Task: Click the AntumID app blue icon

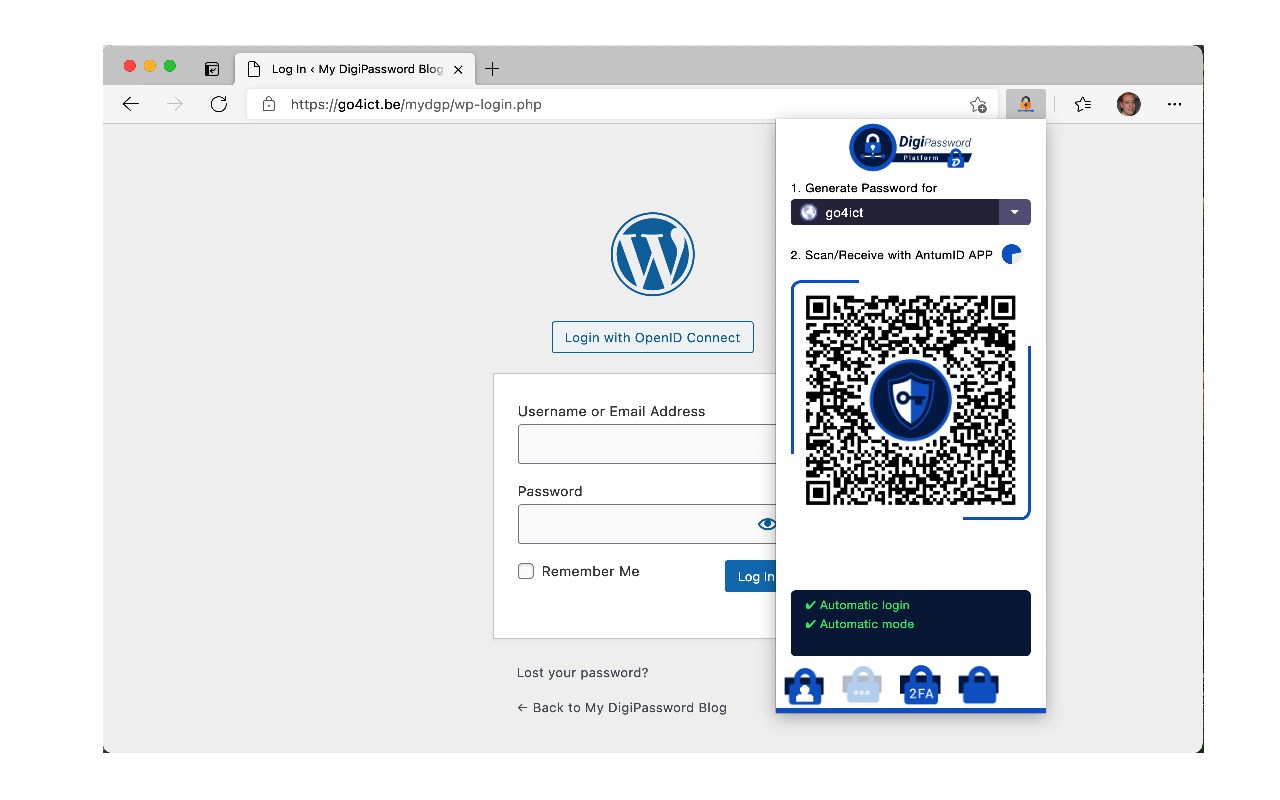Action: pyautogui.click(x=1012, y=254)
